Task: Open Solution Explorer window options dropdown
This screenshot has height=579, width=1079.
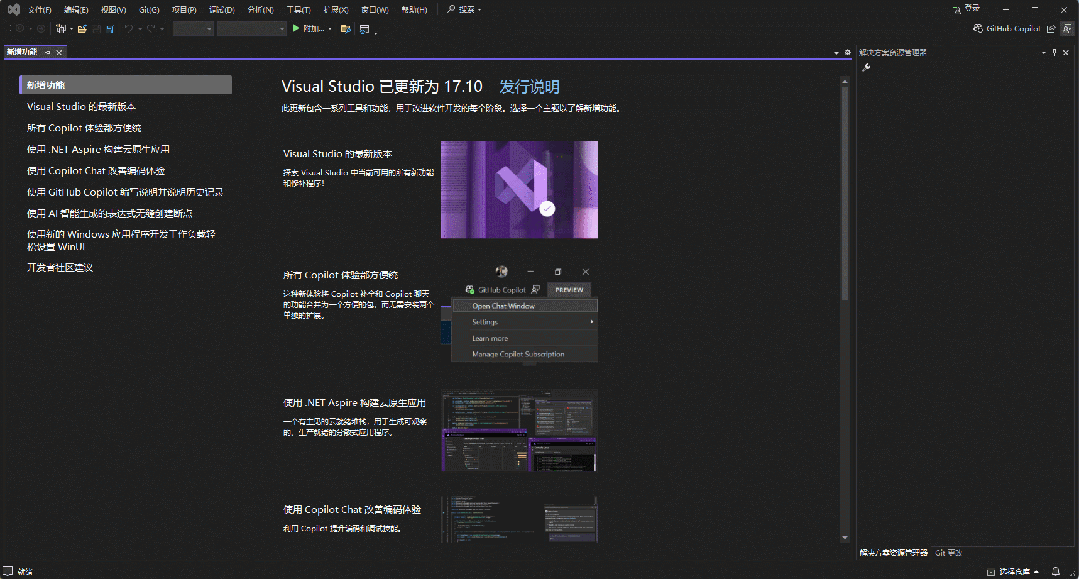Action: pyautogui.click(x=1044, y=52)
